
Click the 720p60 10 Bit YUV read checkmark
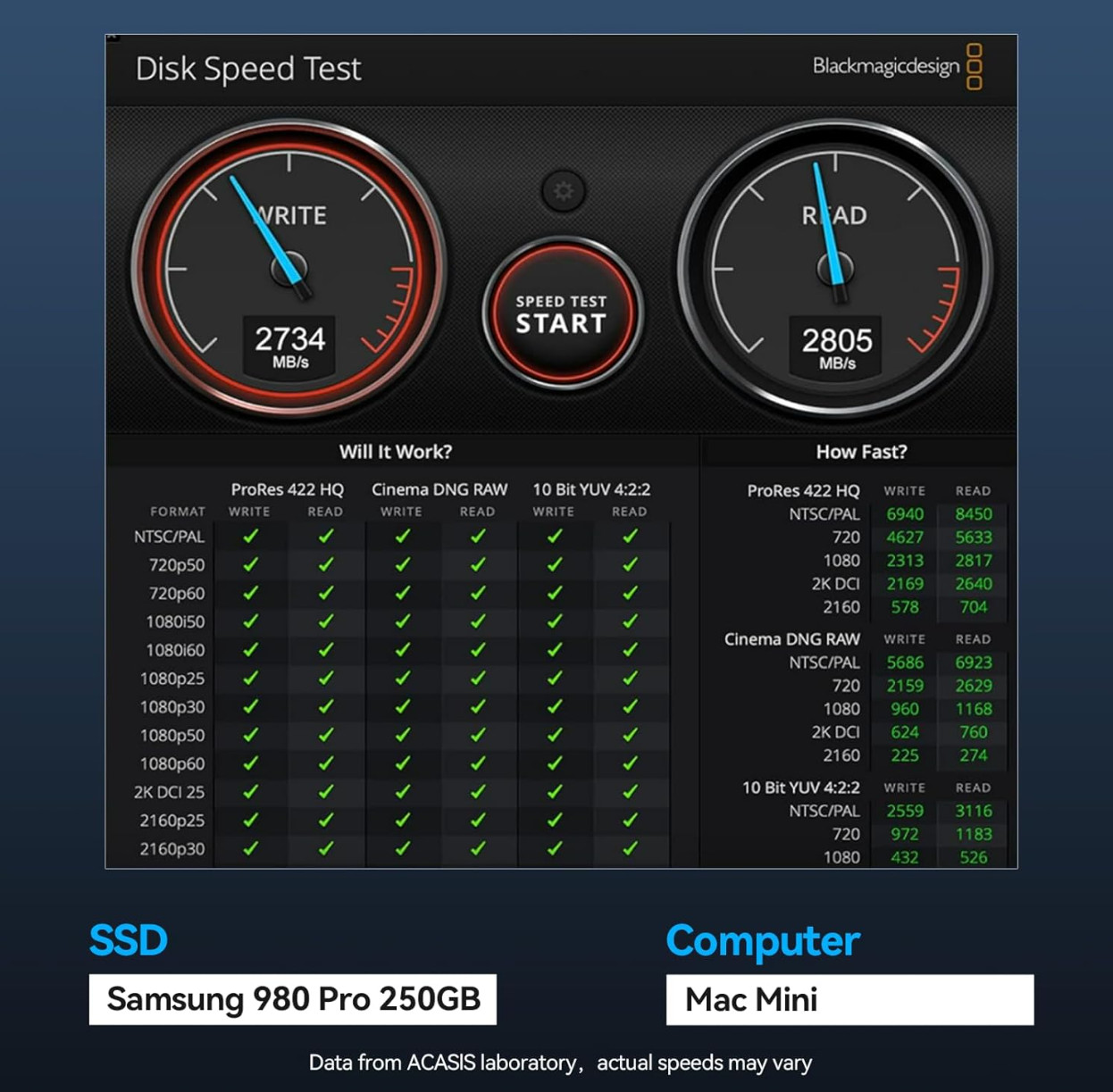(631, 593)
